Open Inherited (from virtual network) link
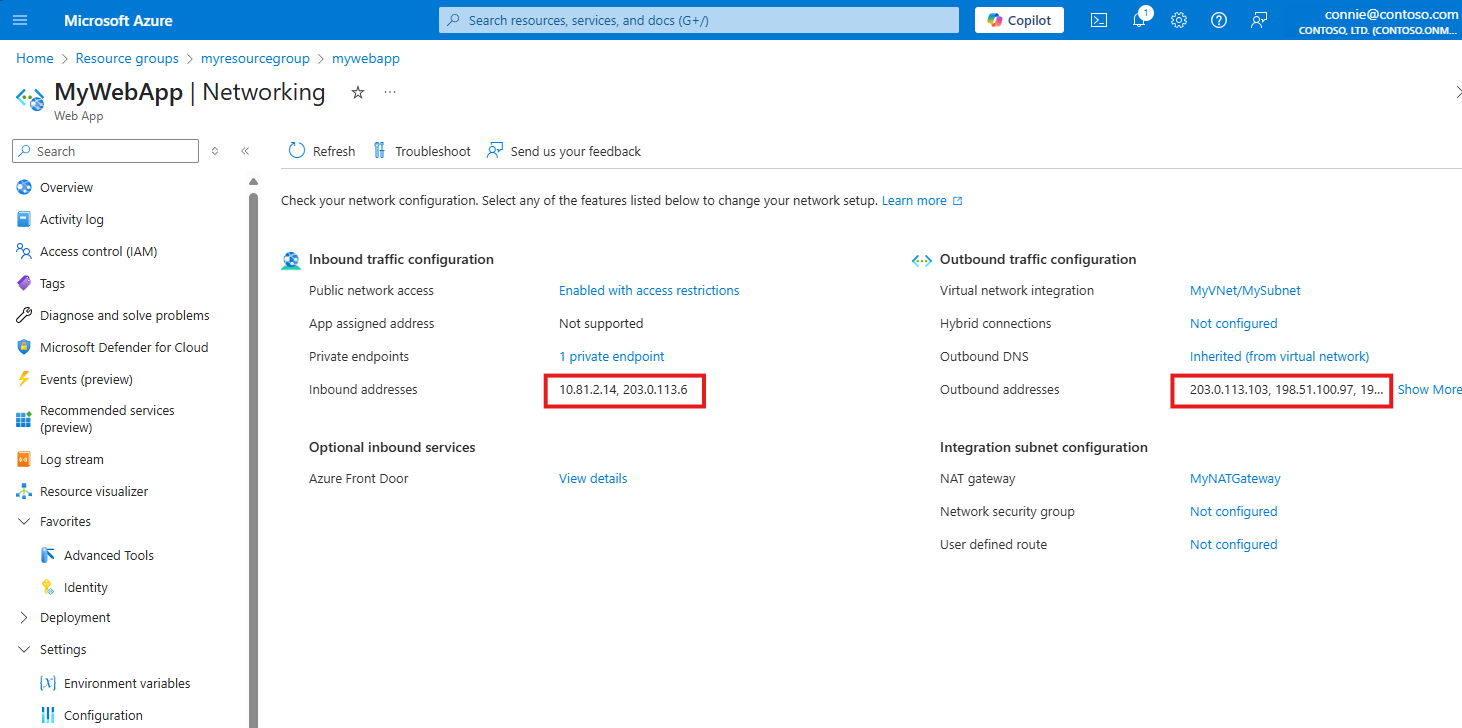 pyautogui.click(x=1279, y=356)
